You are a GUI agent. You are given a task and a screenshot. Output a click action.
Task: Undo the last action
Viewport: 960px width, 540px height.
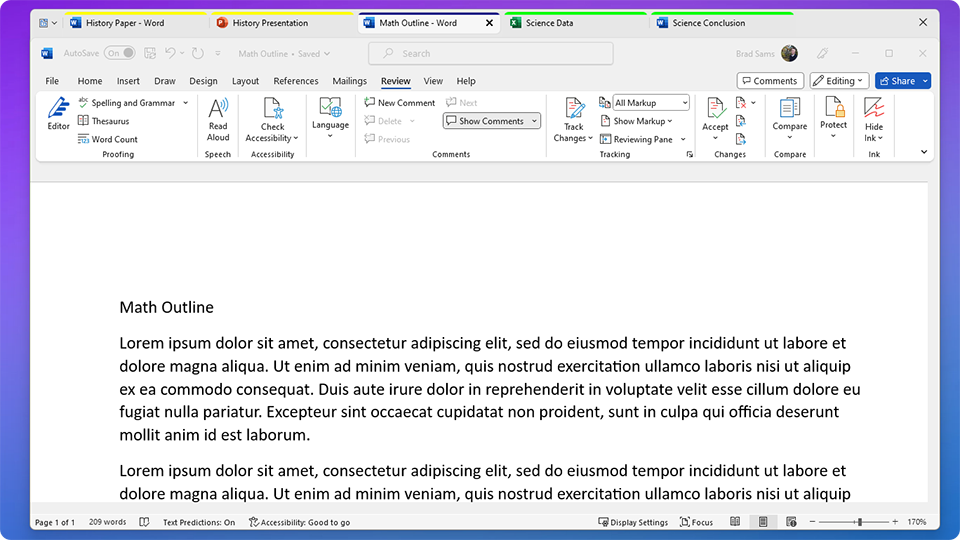(x=171, y=53)
